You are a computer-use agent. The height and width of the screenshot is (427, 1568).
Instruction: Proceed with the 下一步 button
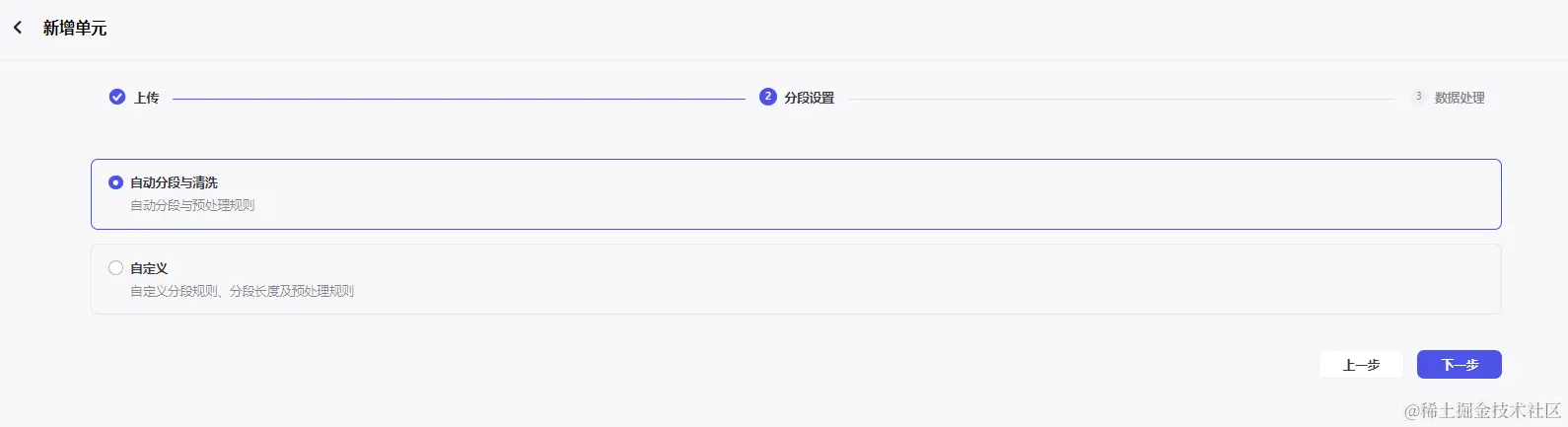coord(1459,365)
